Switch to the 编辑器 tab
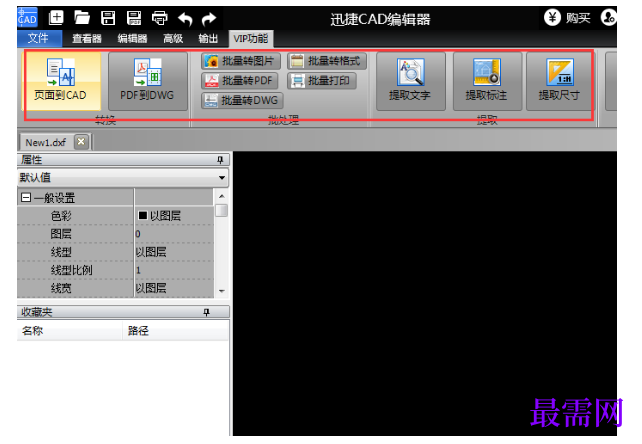Image resolution: width=642 pixels, height=444 pixels. 132,39
